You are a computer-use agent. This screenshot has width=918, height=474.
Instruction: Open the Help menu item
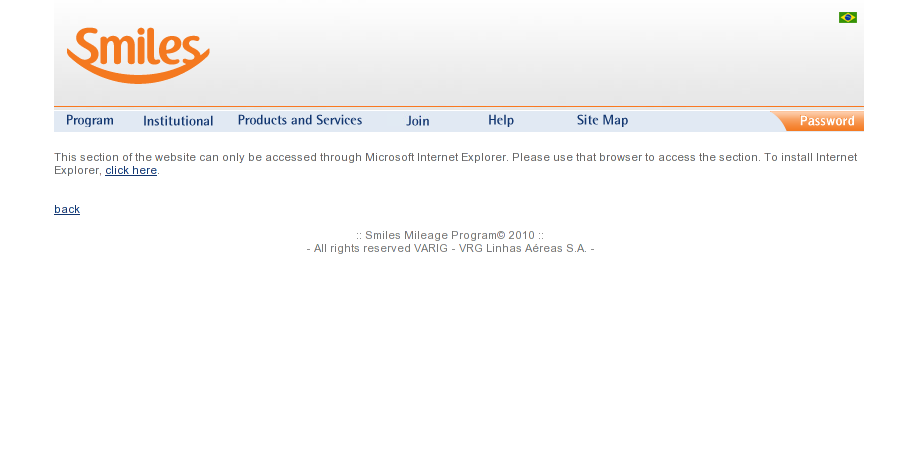(x=501, y=121)
